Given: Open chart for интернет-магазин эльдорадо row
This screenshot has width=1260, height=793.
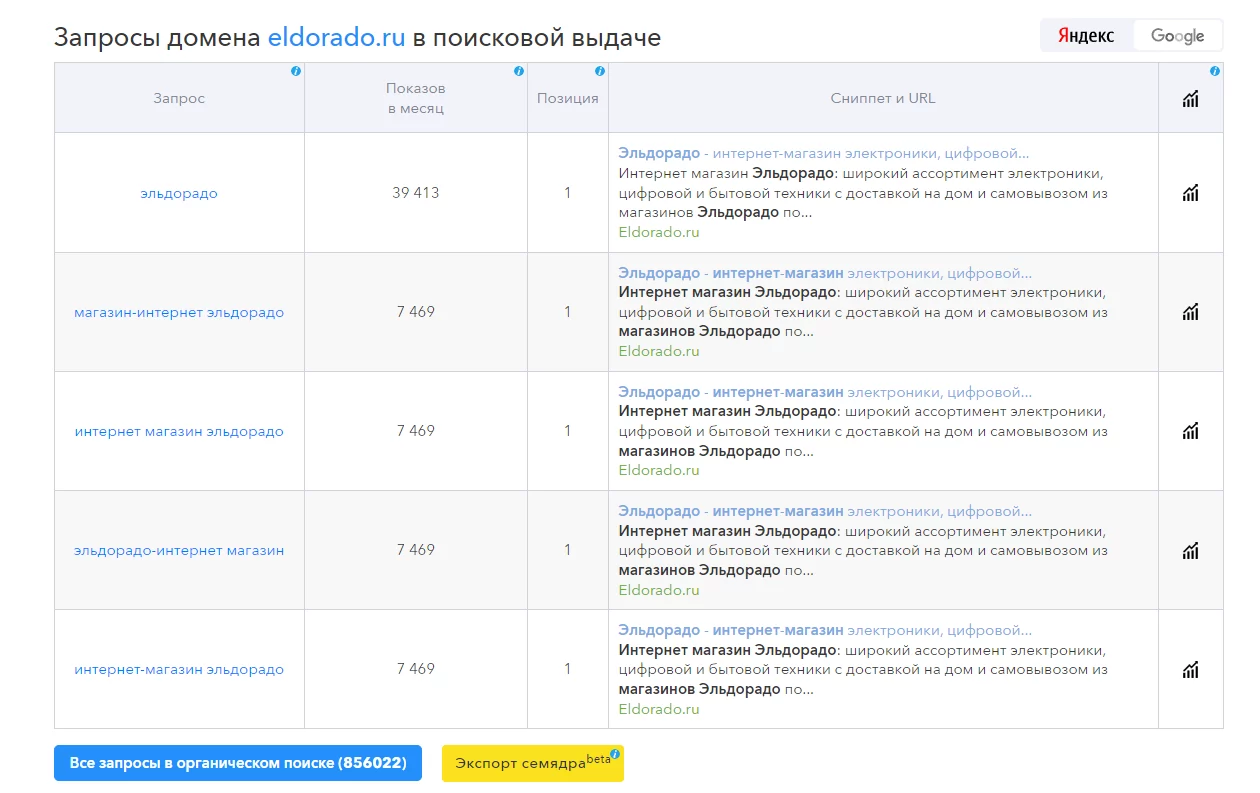Looking at the screenshot, I should (x=1190, y=669).
